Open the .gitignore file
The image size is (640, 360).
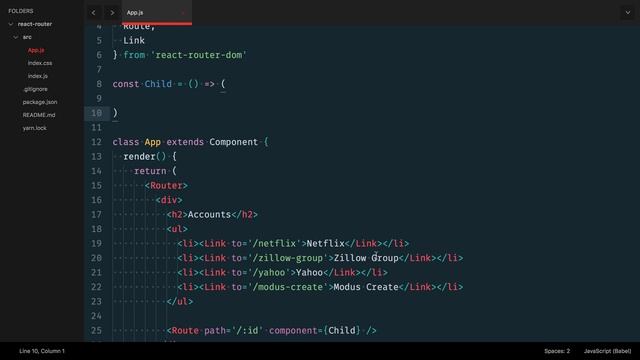(35, 89)
